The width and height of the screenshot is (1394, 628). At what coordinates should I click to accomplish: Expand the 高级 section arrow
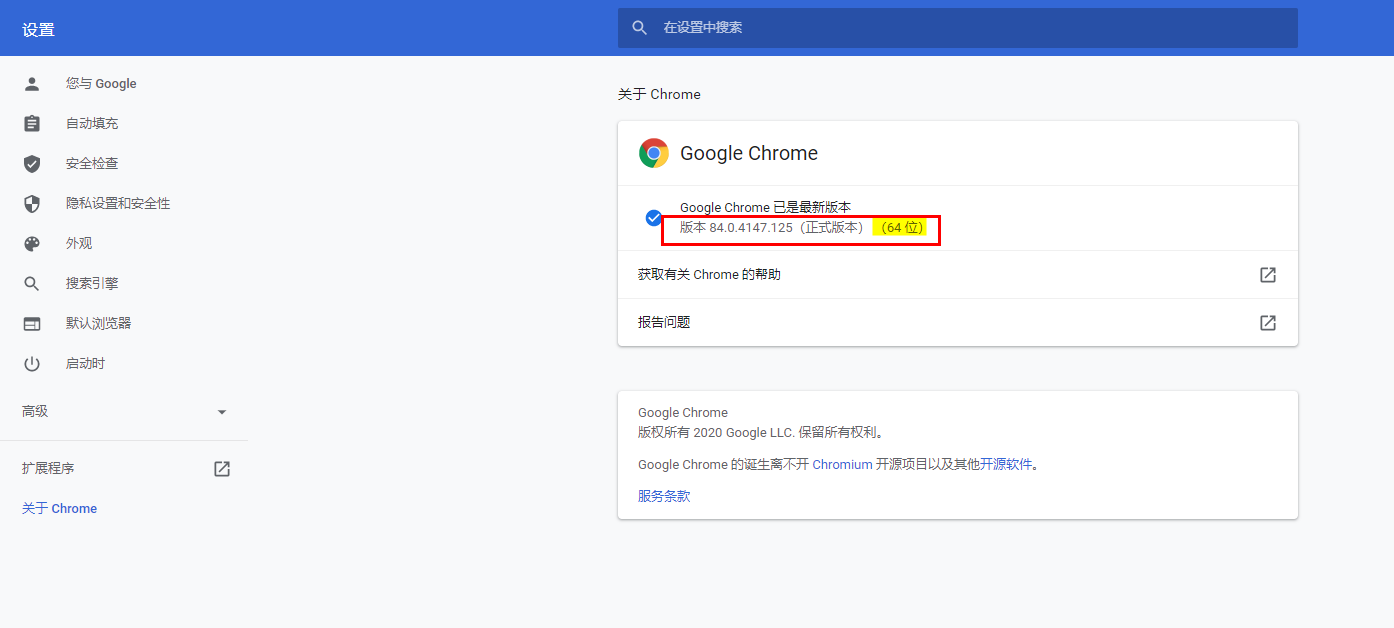[x=222, y=412]
